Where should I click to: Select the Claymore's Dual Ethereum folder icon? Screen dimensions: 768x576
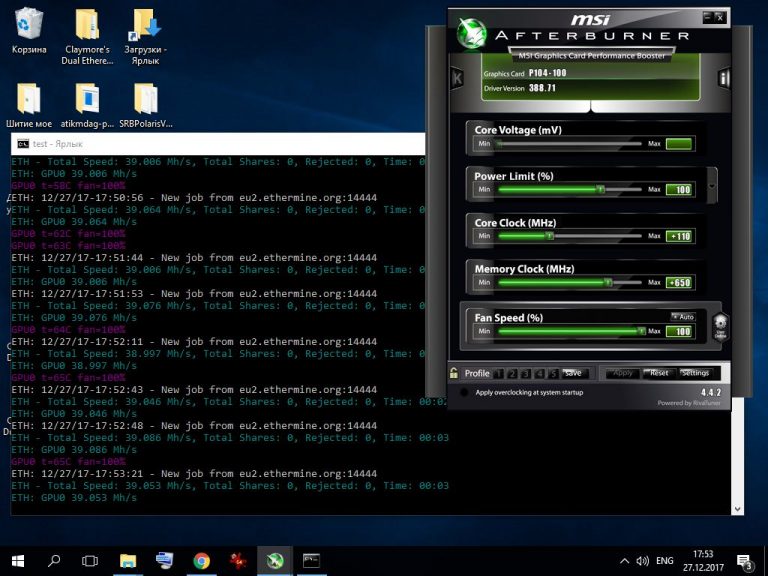(87, 25)
